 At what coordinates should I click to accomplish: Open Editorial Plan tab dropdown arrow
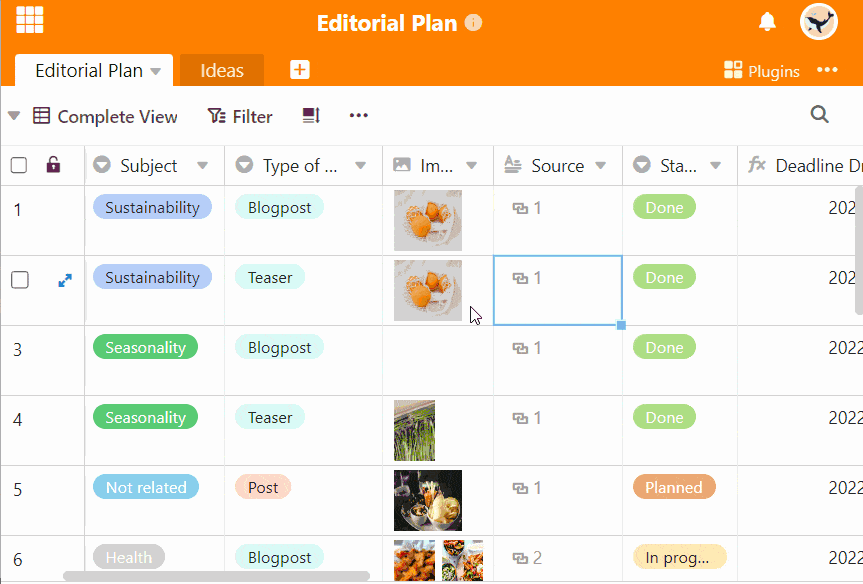(156, 72)
